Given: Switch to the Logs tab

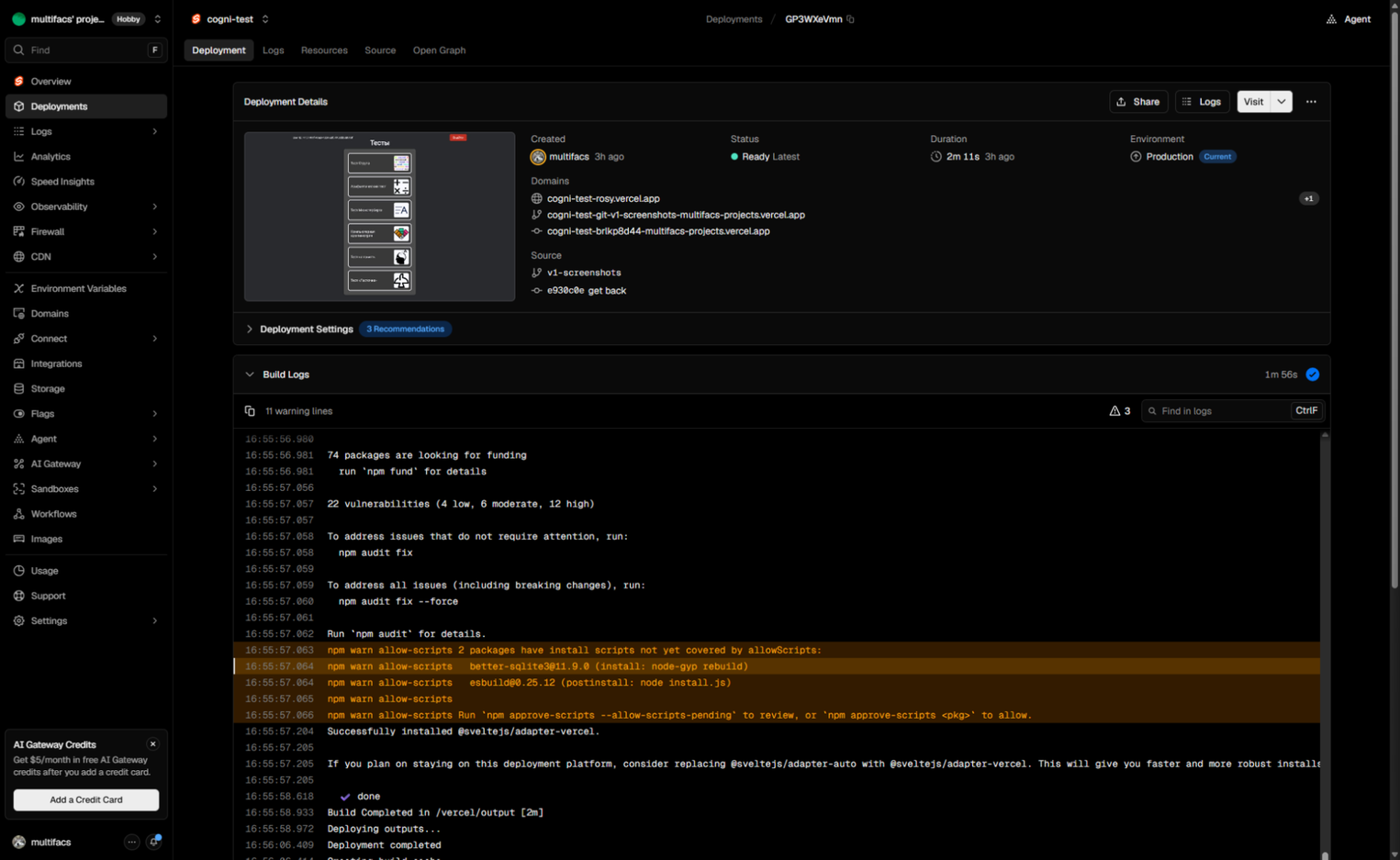Looking at the screenshot, I should tap(273, 50).
